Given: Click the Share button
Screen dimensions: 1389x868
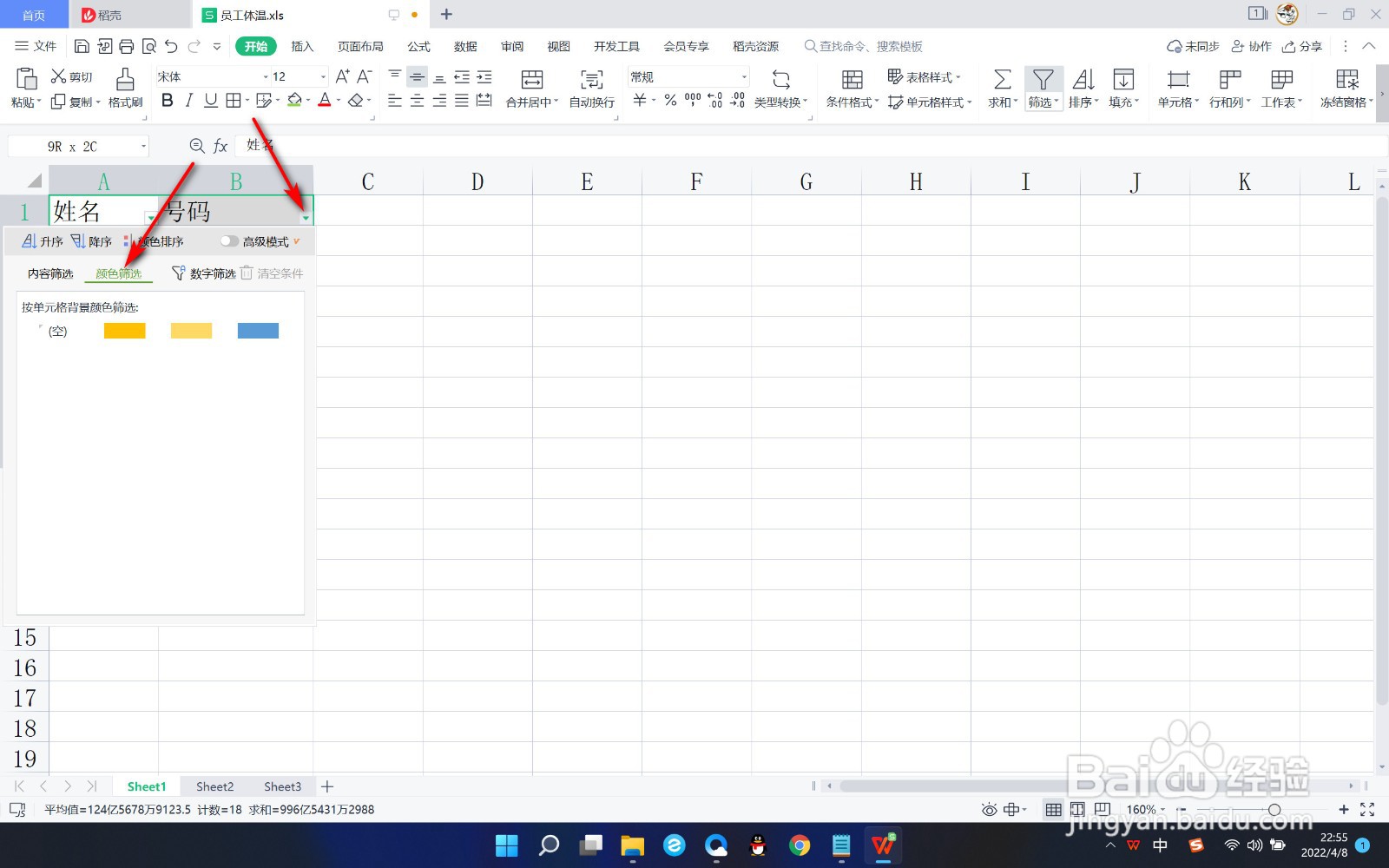Looking at the screenshot, I should [1302, 46].
